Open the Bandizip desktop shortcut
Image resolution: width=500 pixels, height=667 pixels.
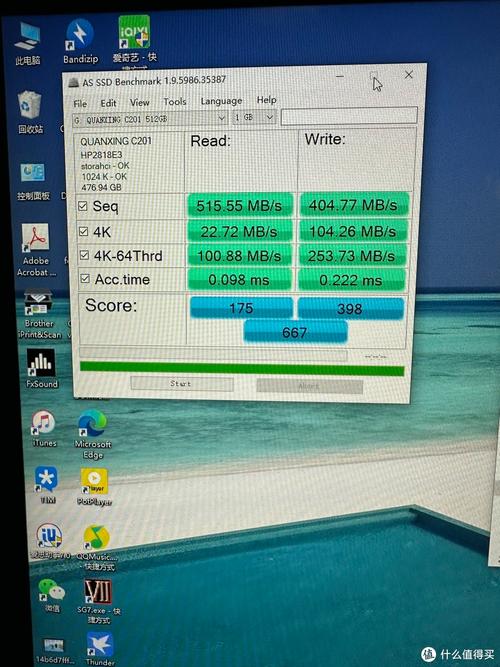80,41
